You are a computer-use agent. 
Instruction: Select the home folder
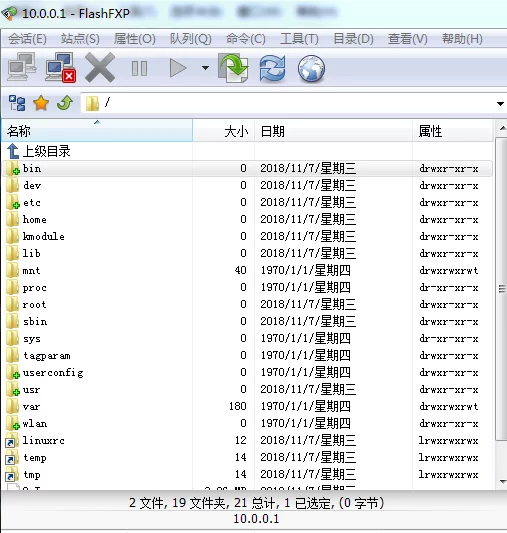point(247,219)
